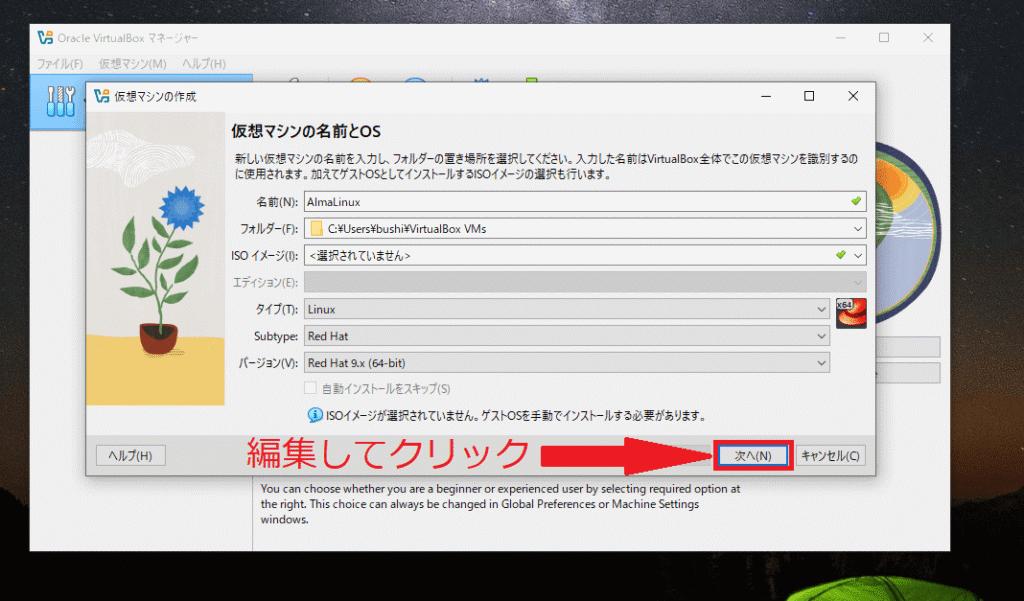Image resolution: width=1024 pixels, height=601 pixels.
Task: Open the ヘルプ(H) menu in Manager
Action: coord(204,63)
